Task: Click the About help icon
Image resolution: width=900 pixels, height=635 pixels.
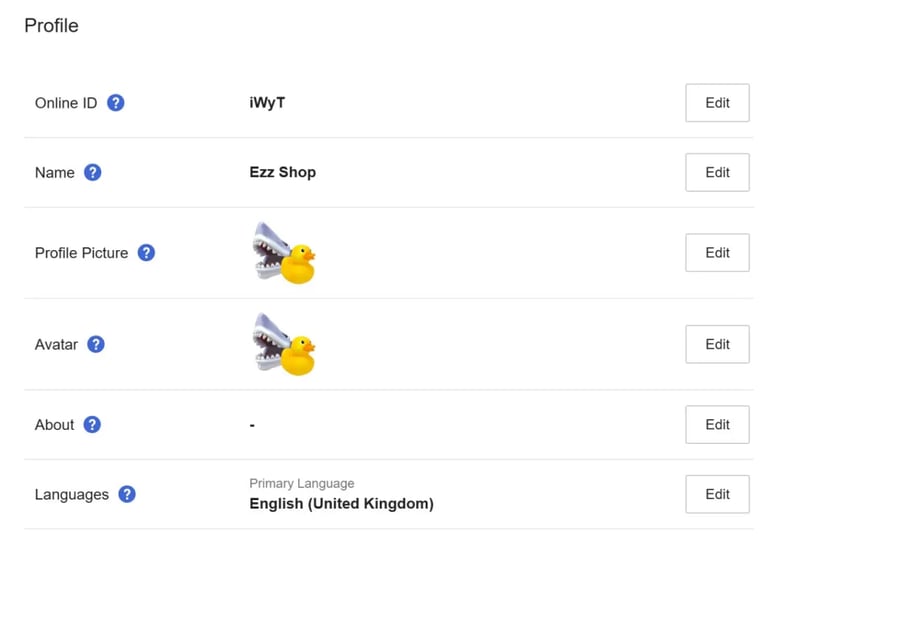Action: pyautogui.click(x=92, y=425)
